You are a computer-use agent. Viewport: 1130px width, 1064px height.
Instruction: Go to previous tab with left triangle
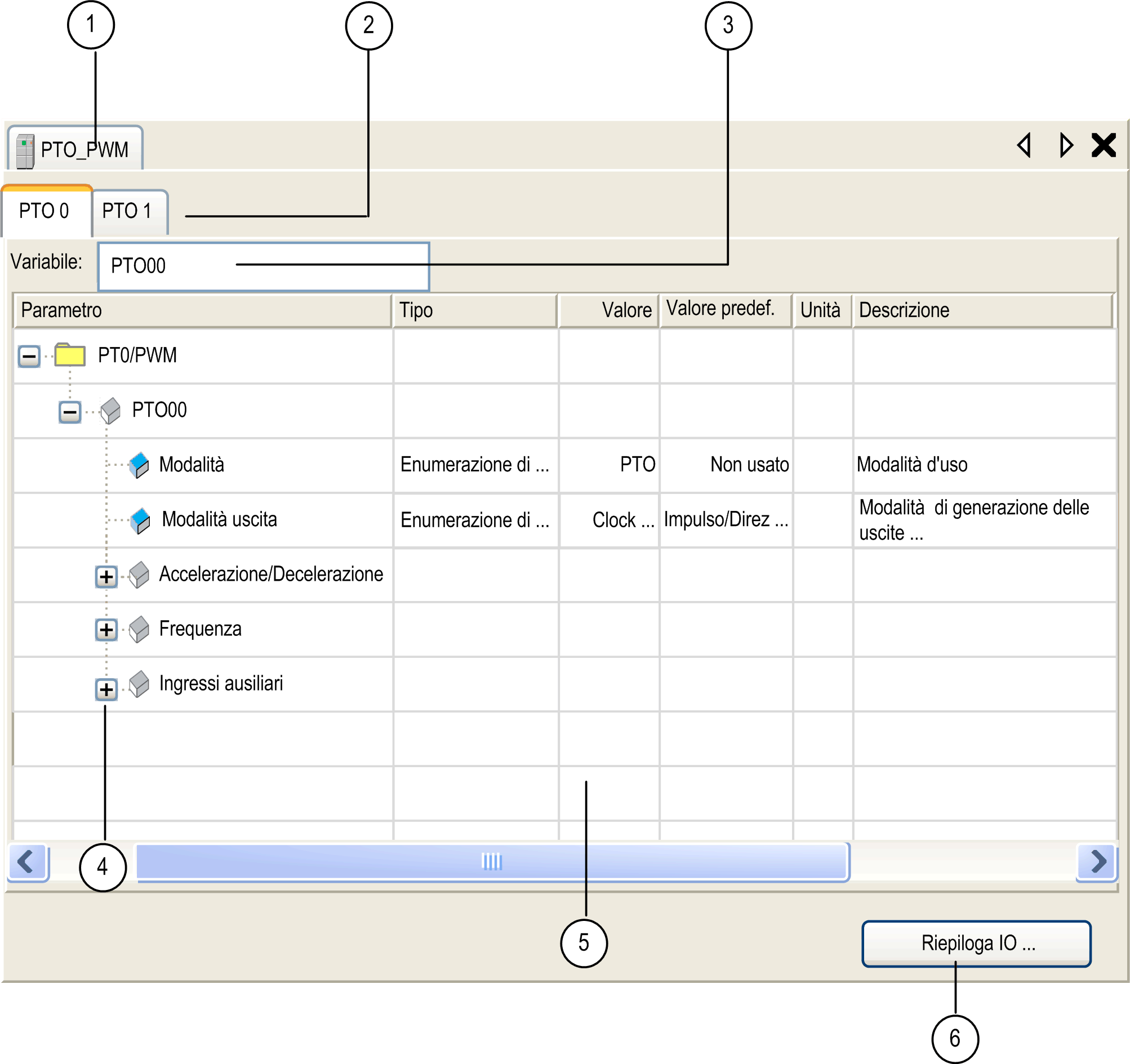(x=1024, y=145)
